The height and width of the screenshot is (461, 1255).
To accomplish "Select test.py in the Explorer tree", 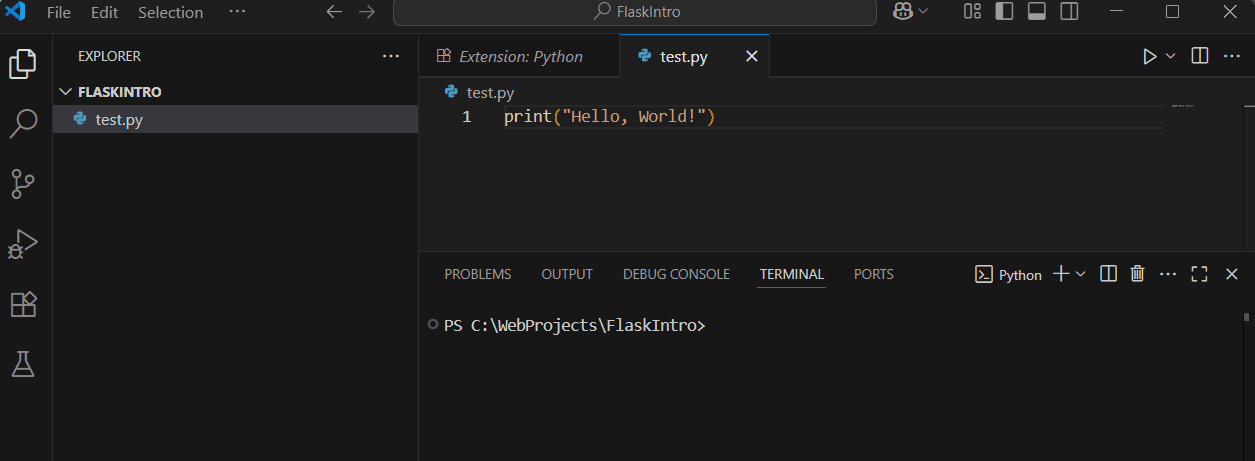I will click(x=119, y=119).
